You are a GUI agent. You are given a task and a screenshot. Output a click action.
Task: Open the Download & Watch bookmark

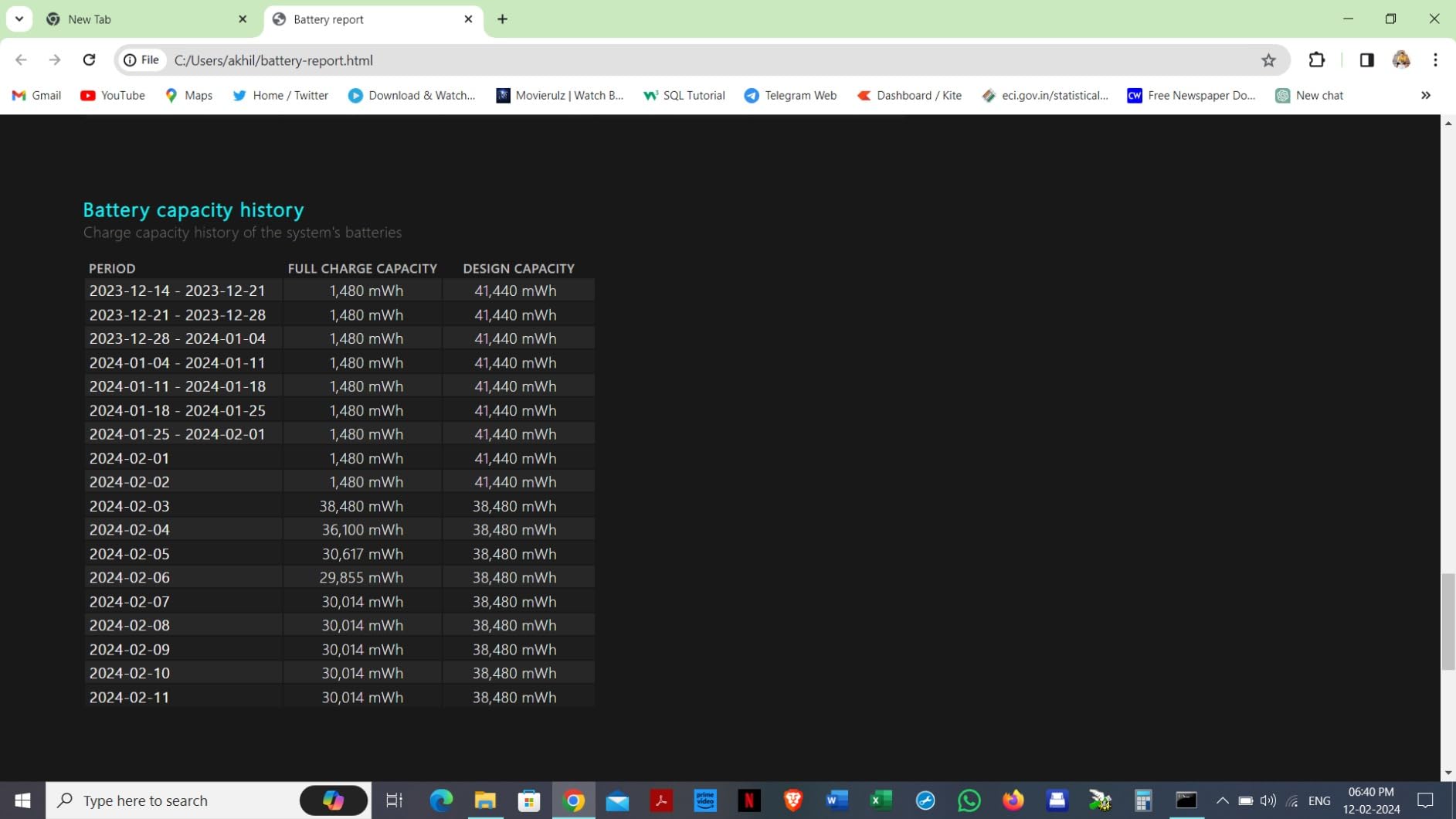(x=412, y=96)
